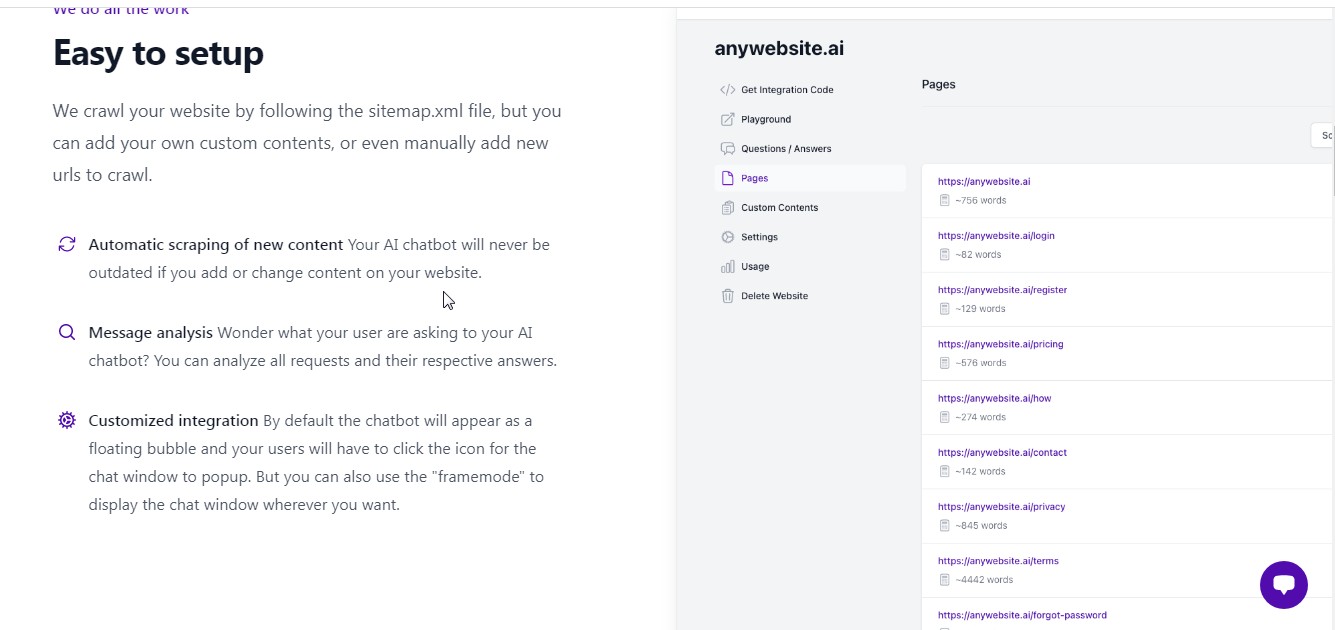Click word-count icon beside ~576 words
1335x630 pixels.
point(944,363)
